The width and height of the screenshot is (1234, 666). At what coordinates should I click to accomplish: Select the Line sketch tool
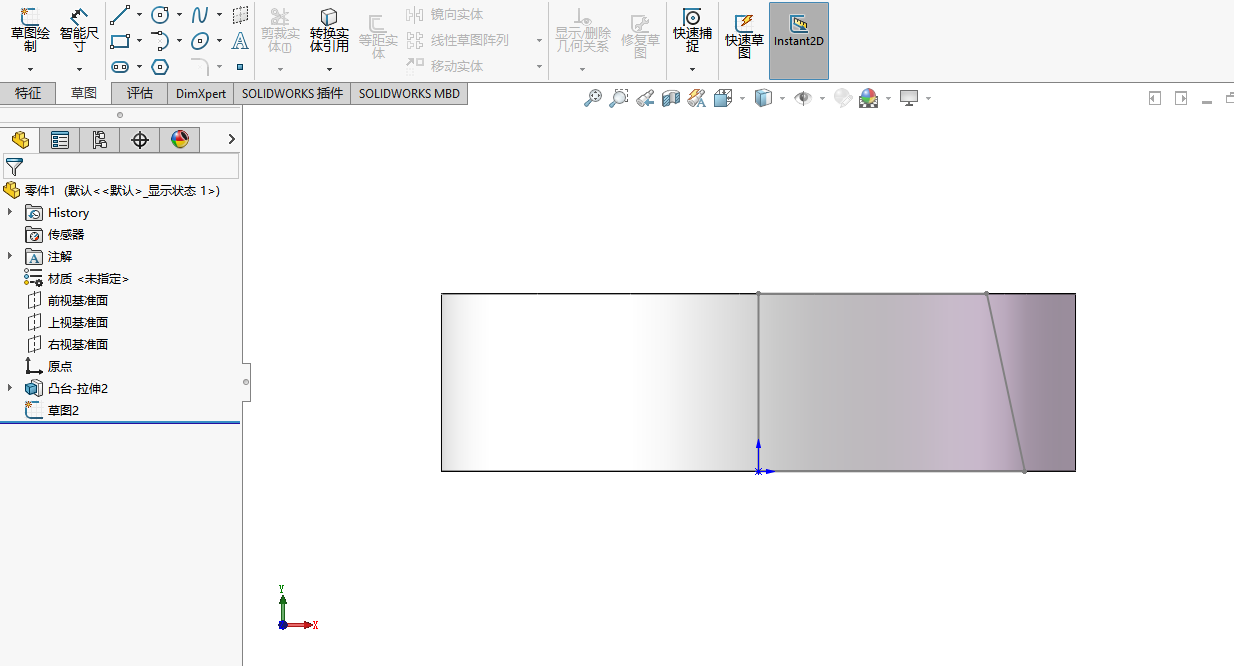(x=120, y=15)
